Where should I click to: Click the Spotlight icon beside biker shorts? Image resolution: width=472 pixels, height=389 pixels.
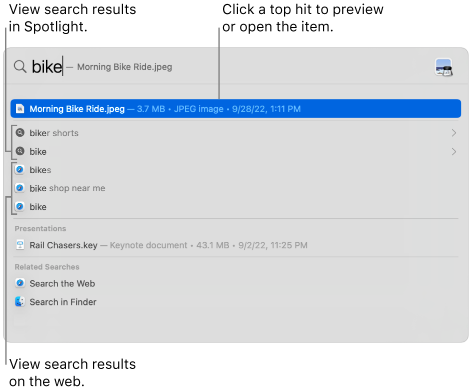(20, 133)
